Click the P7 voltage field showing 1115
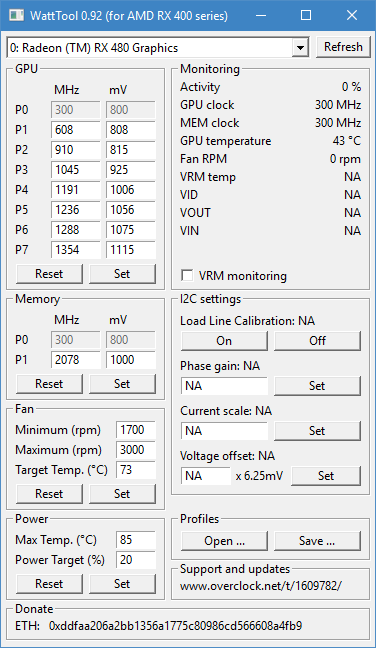 point(131,250)
